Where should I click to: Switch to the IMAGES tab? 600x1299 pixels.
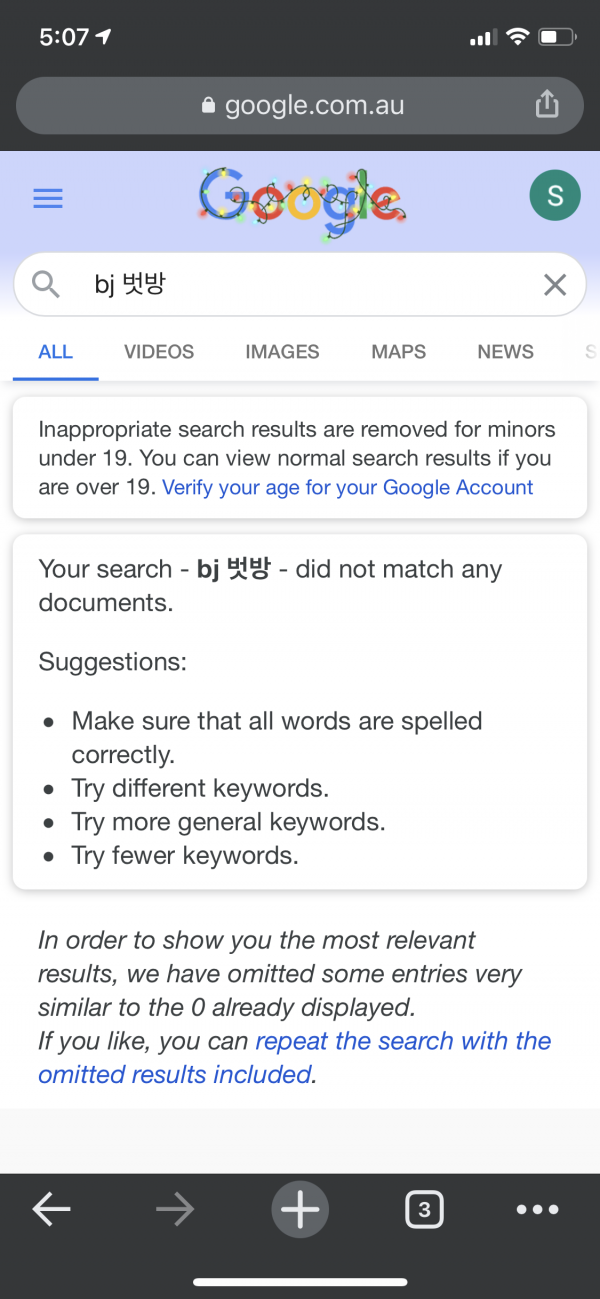(x=282, y=351)
